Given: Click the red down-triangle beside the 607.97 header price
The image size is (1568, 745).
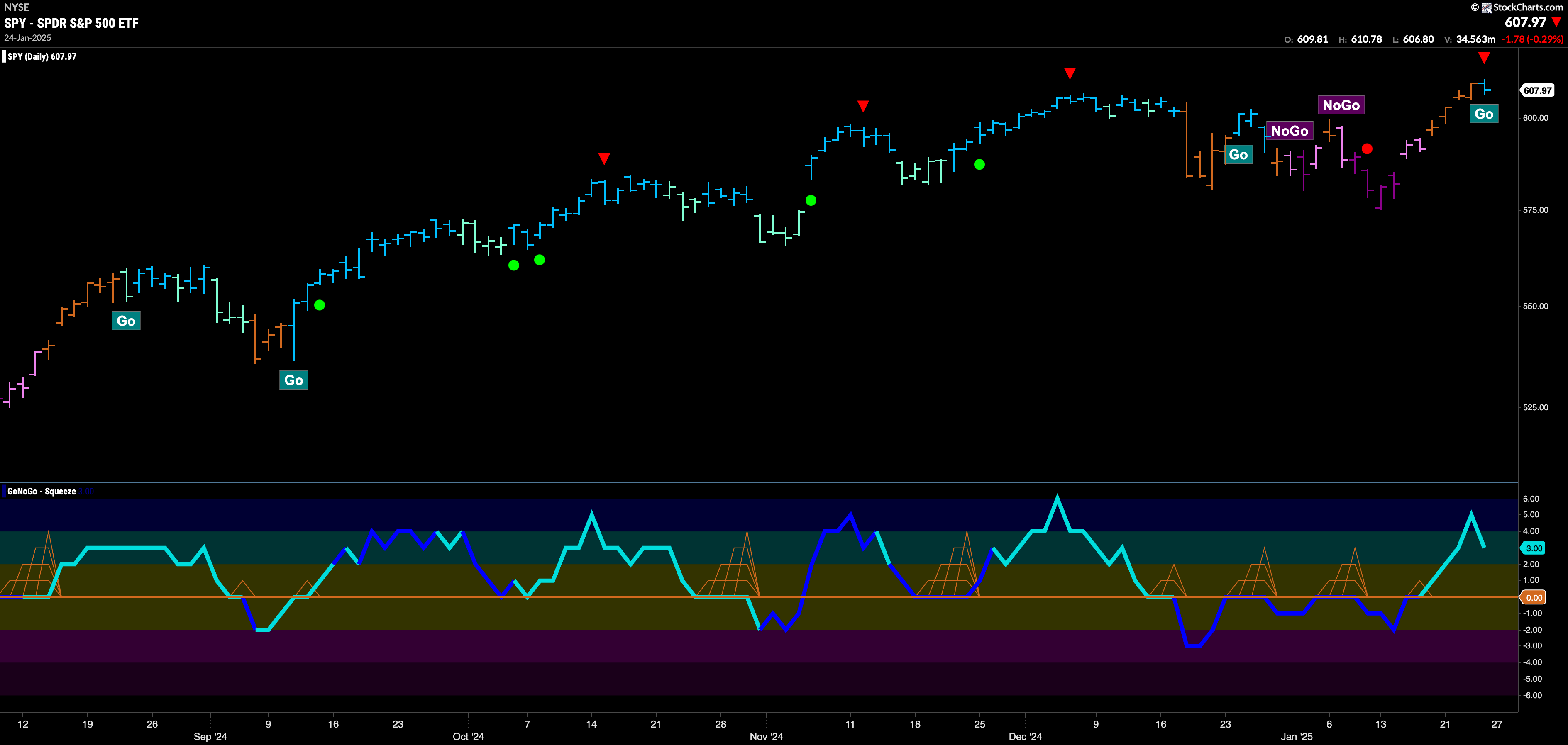Looking at the screenshot, I should point(1557,22).
